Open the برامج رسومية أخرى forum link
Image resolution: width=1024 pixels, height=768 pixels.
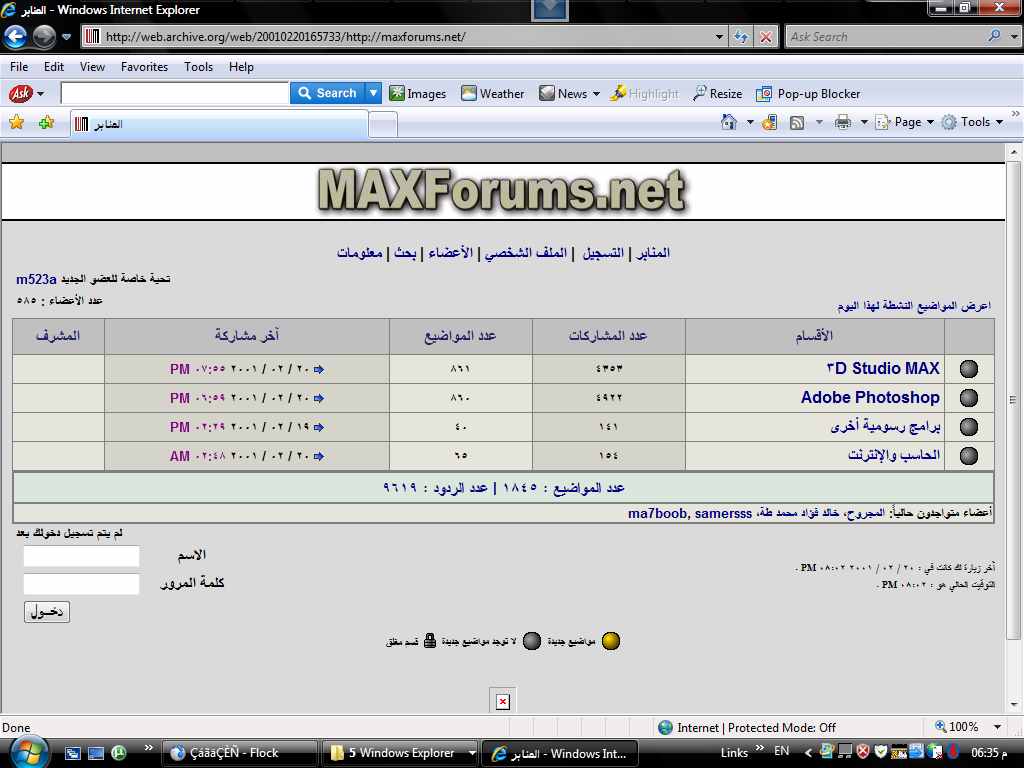point(885,426)
